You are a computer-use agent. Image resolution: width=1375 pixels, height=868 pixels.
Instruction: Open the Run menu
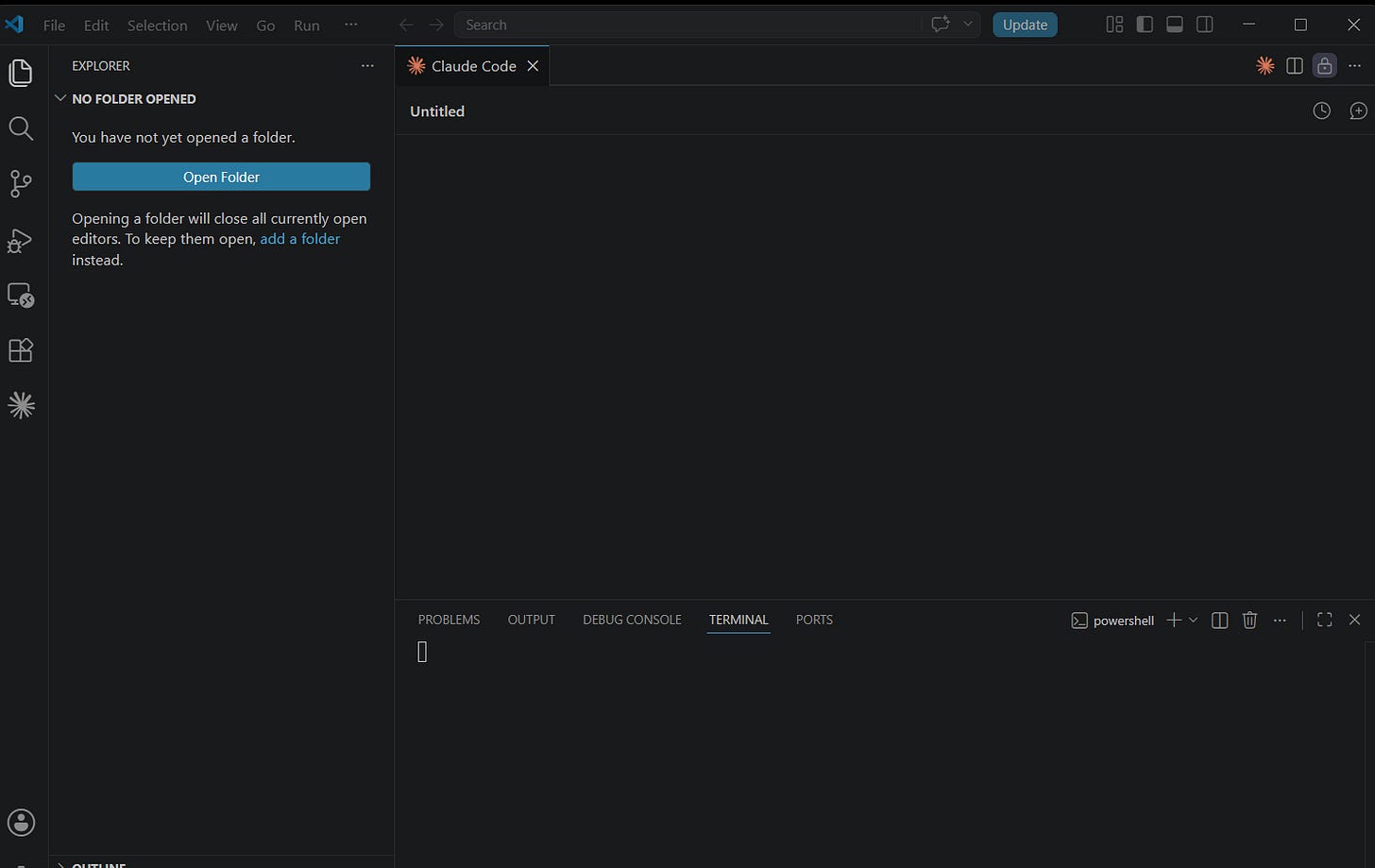[x=307, y=26]
